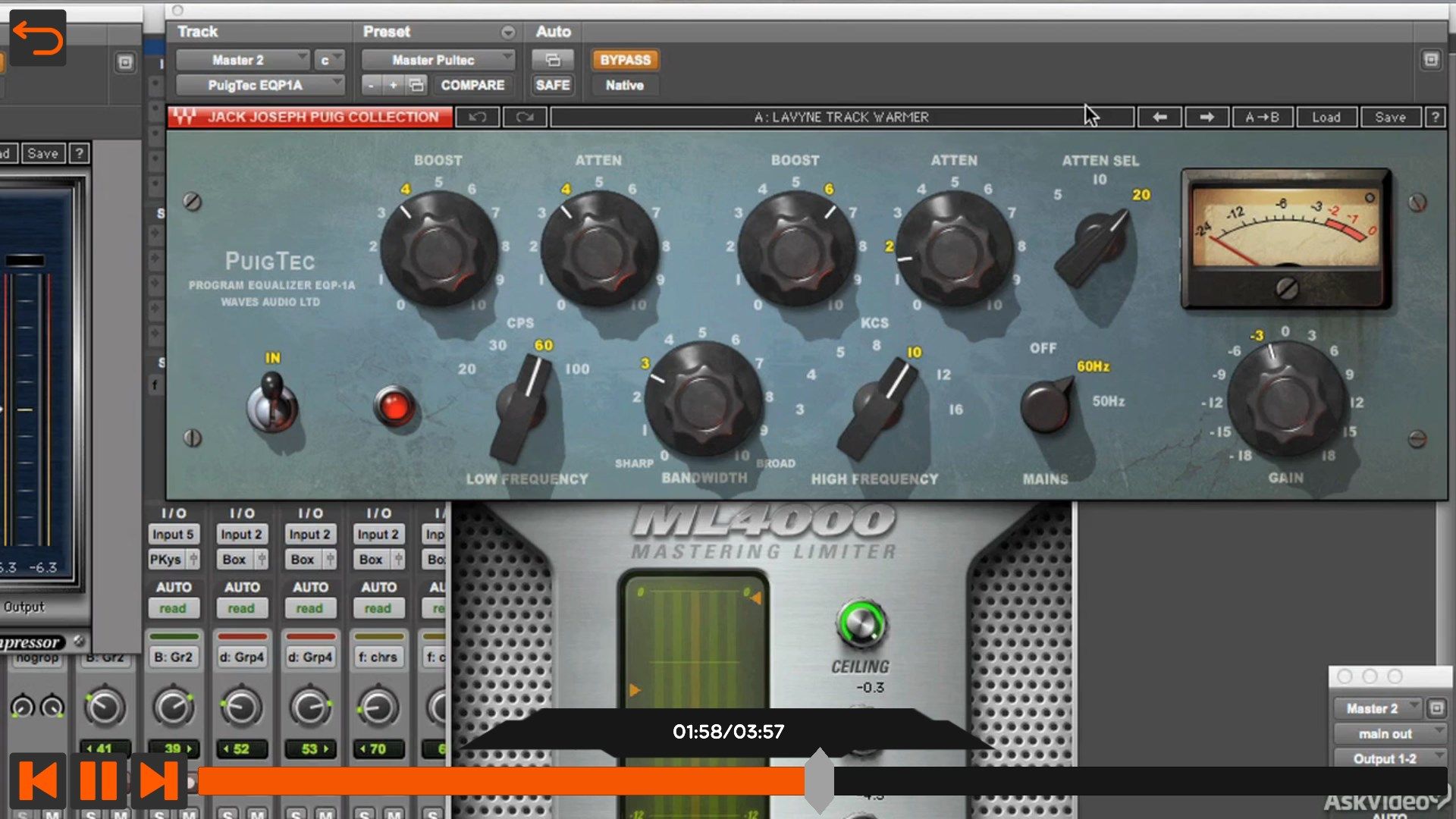Click the red power indicator lamp

point(394,406)
